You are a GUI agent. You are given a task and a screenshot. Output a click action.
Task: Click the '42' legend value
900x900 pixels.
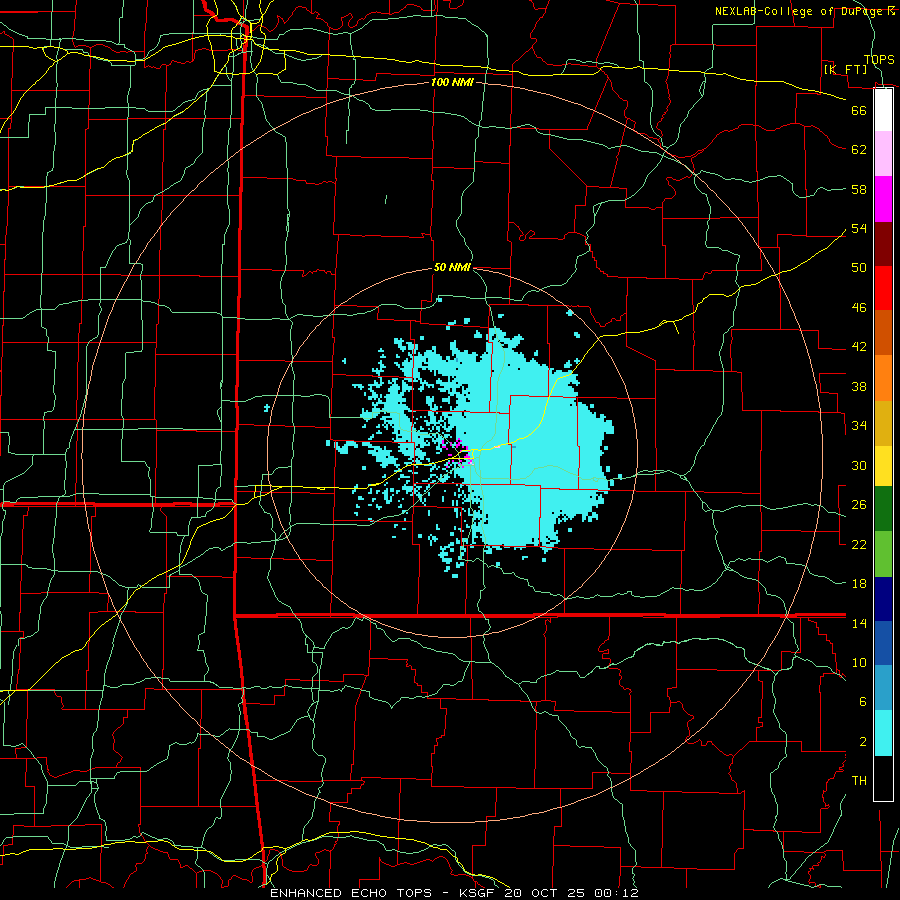(859, 347)
